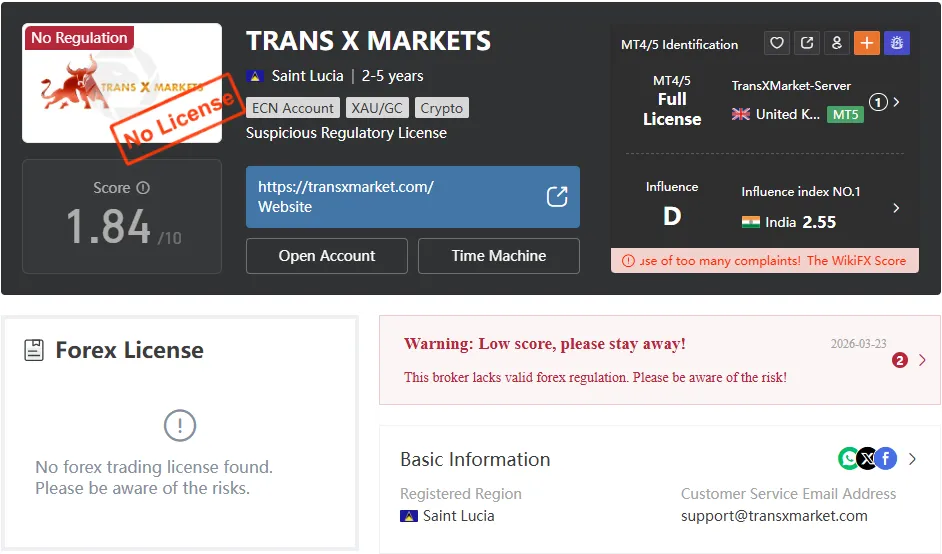Click the X social icon

(868, 458)
